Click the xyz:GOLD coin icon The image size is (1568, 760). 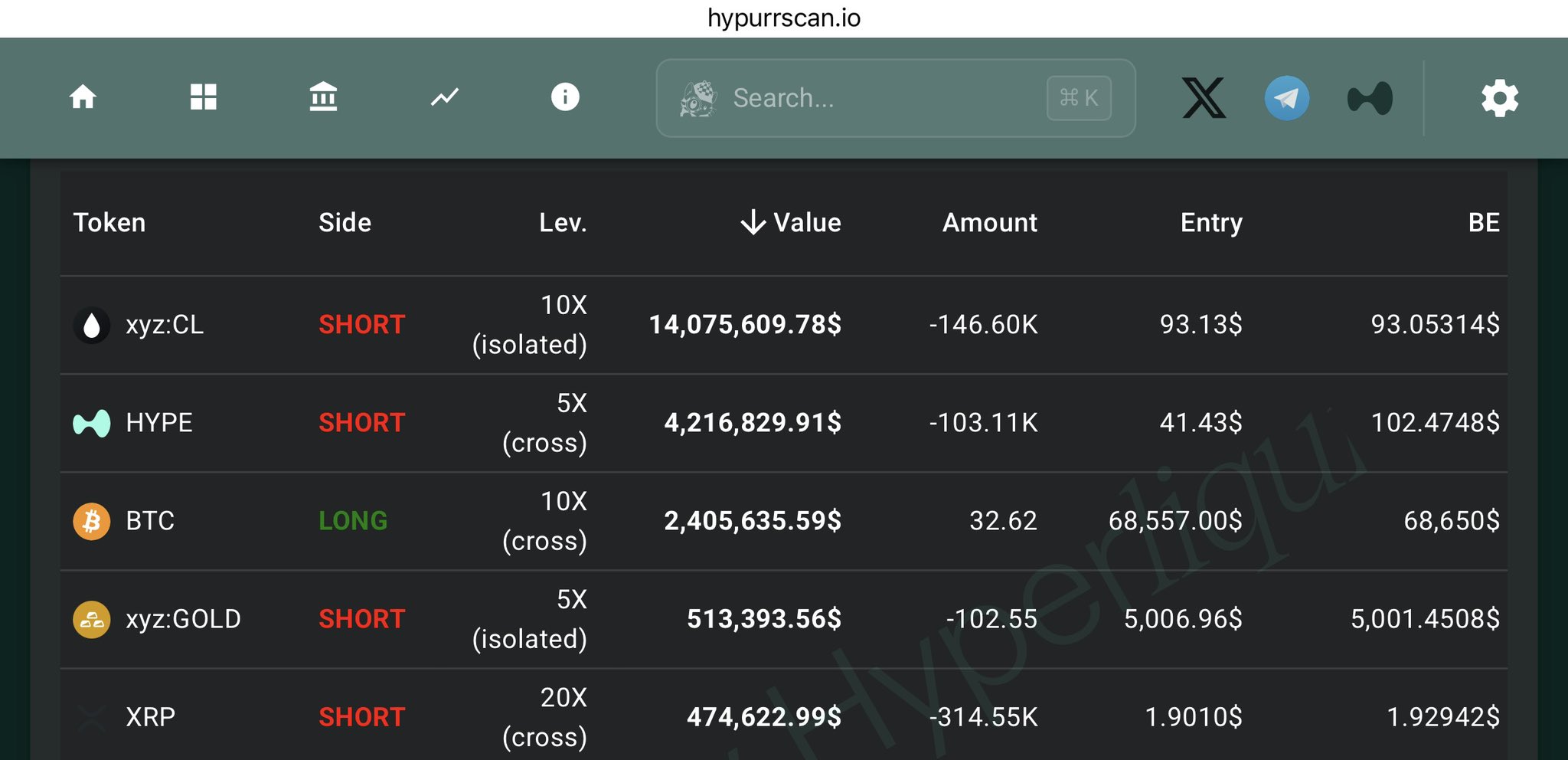(x=92, y=619)
